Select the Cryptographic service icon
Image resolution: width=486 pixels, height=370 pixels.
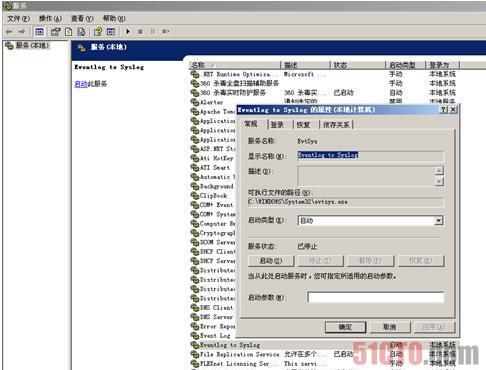[x=195, y=233]
